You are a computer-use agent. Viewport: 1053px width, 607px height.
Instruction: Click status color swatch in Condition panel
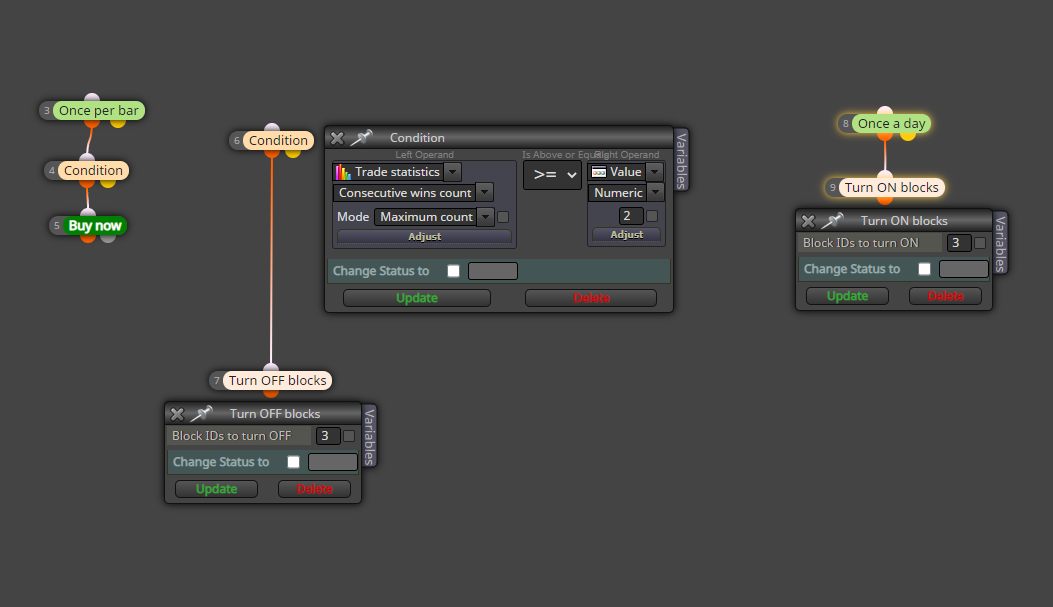493,271
